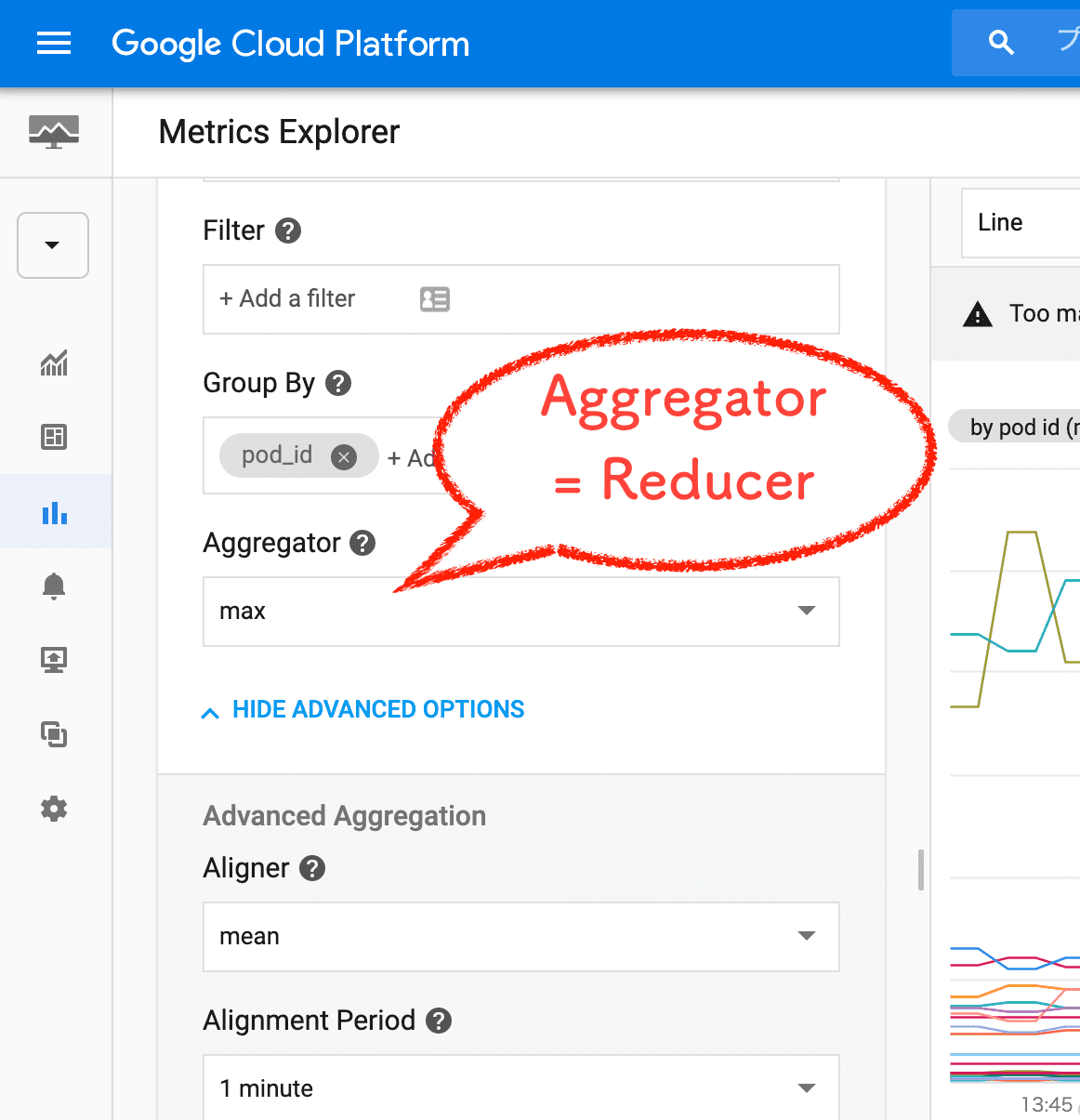Open the Line chart type dropdown
The width and height of the screenshot is (1080, 1120).
[1021, 223]
